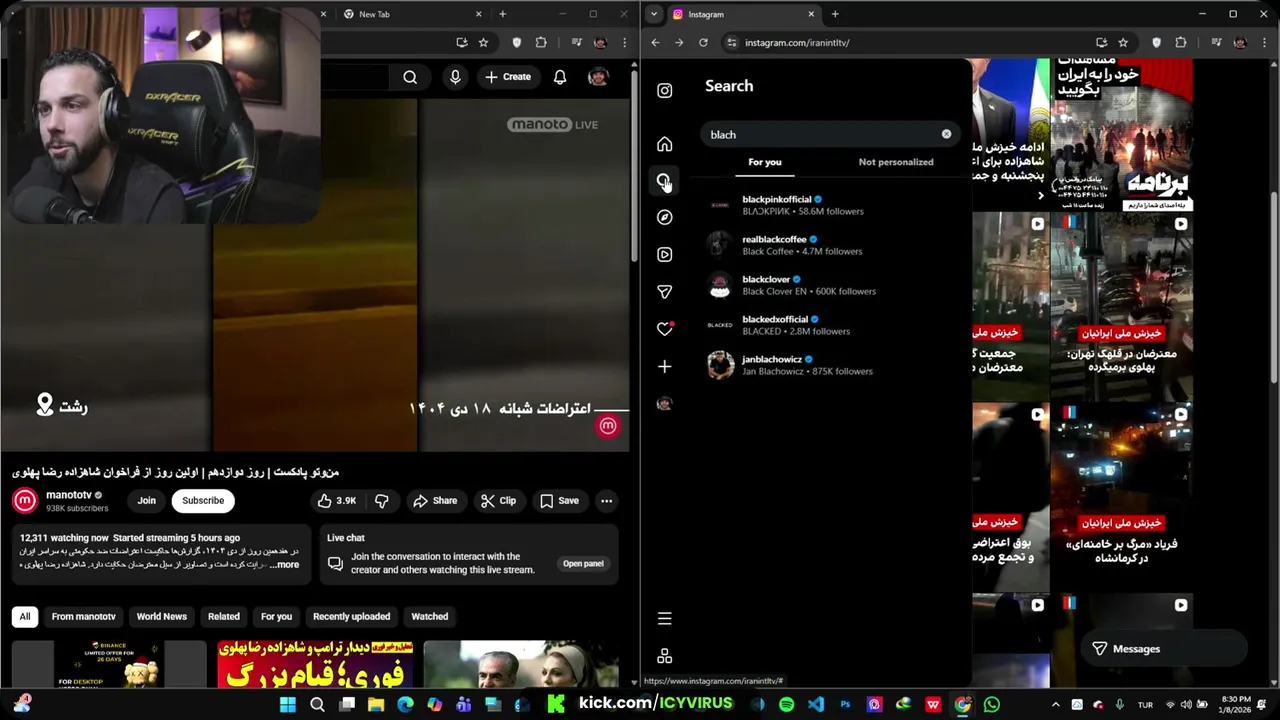Open the manototv channel avatar
1280x720 pixels.
(25, 501)
